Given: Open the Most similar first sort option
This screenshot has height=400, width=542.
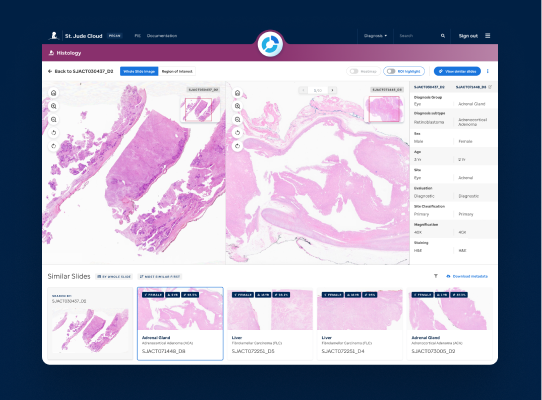Looking at the screenshot, I should coord(160,277).
